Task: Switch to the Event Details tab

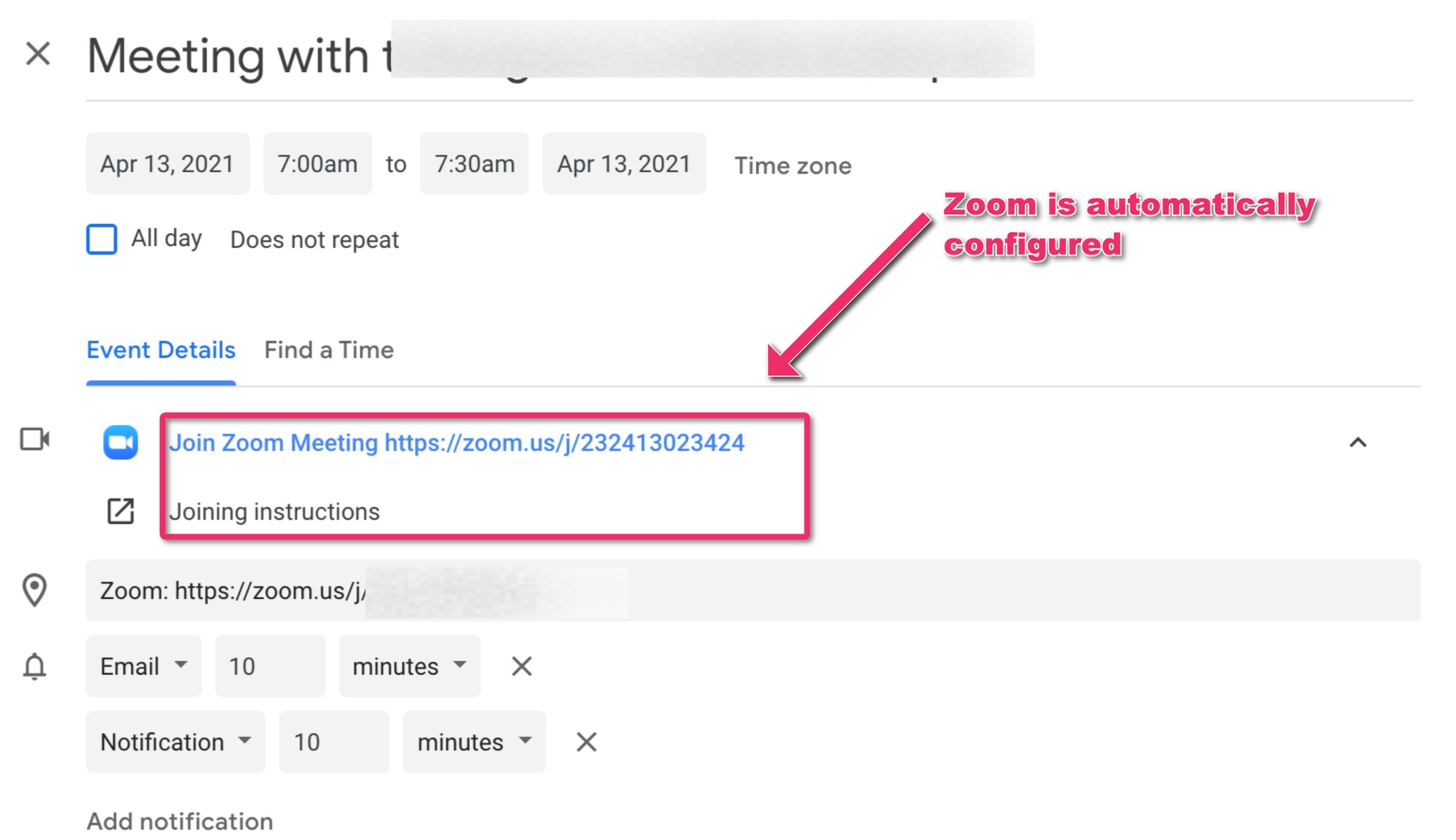Action: tap(161, 350)
